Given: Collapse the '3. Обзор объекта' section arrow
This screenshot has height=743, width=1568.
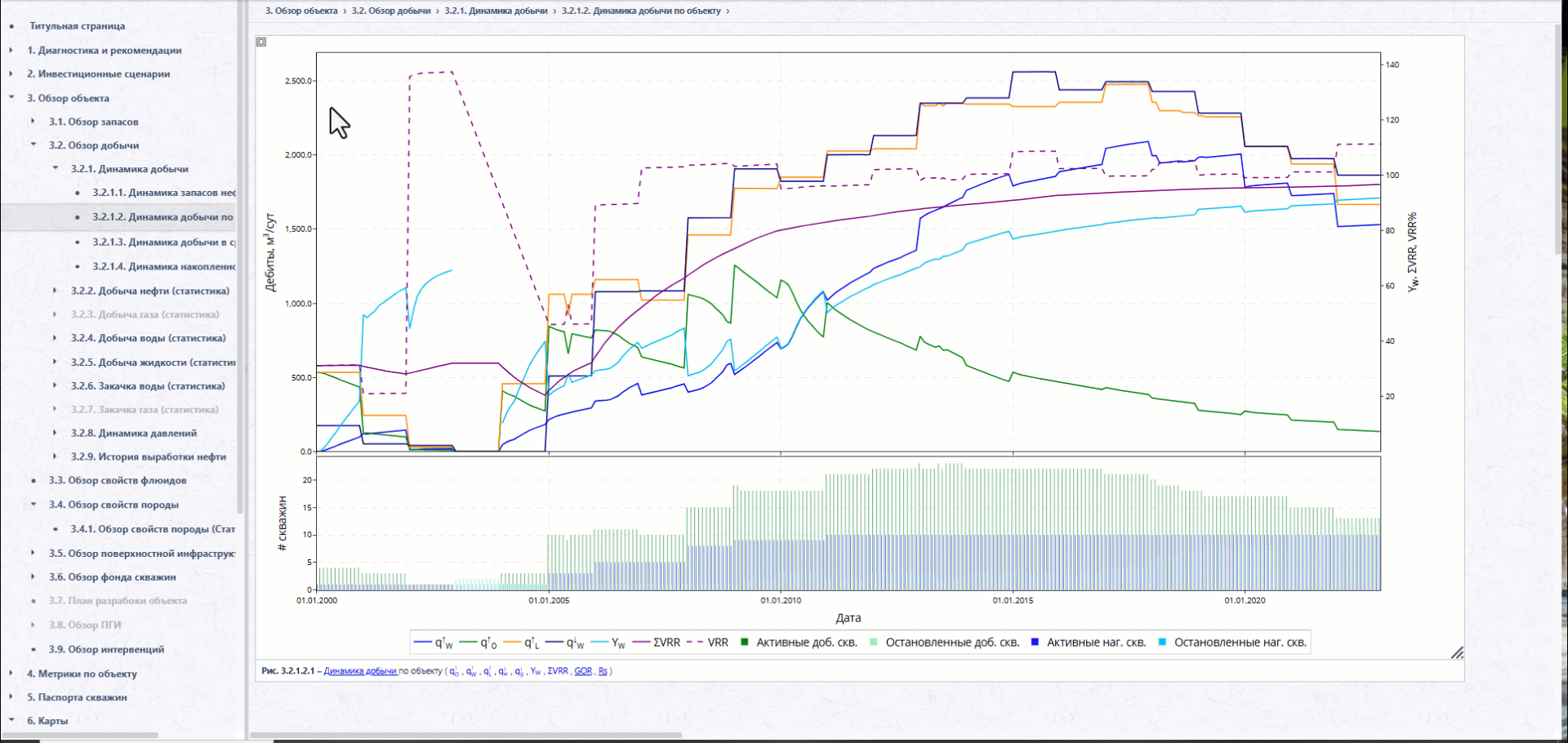Looking at the screenshot, I should coord(11,98).
